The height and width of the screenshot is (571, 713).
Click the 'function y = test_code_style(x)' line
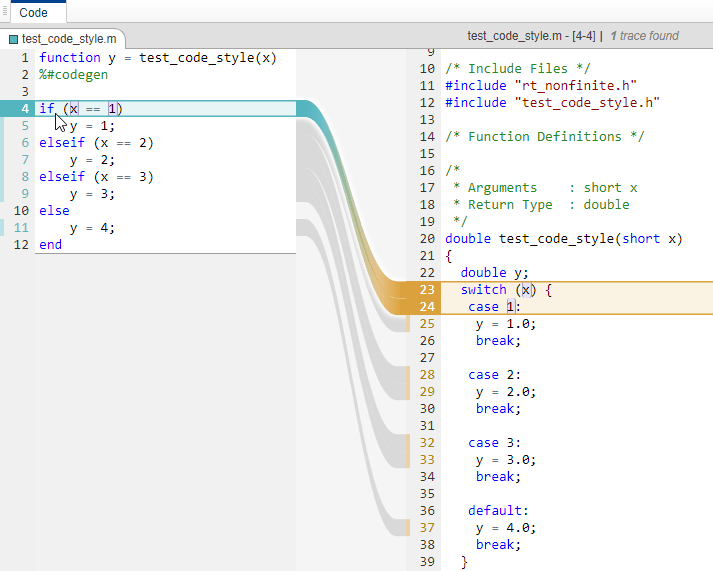158,58
